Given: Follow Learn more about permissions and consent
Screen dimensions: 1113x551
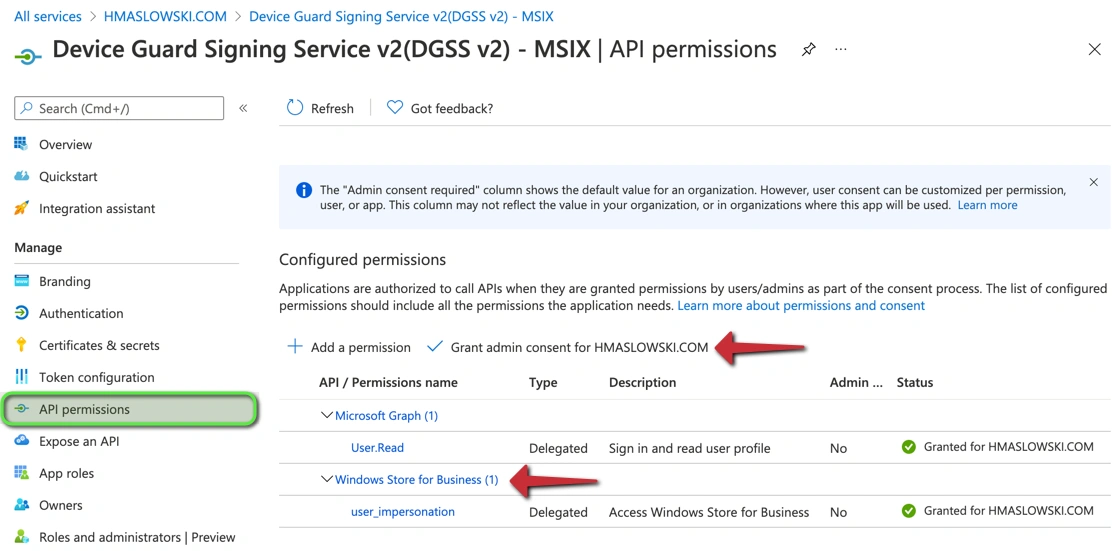Looking at the screenshot, I should 800,305.
